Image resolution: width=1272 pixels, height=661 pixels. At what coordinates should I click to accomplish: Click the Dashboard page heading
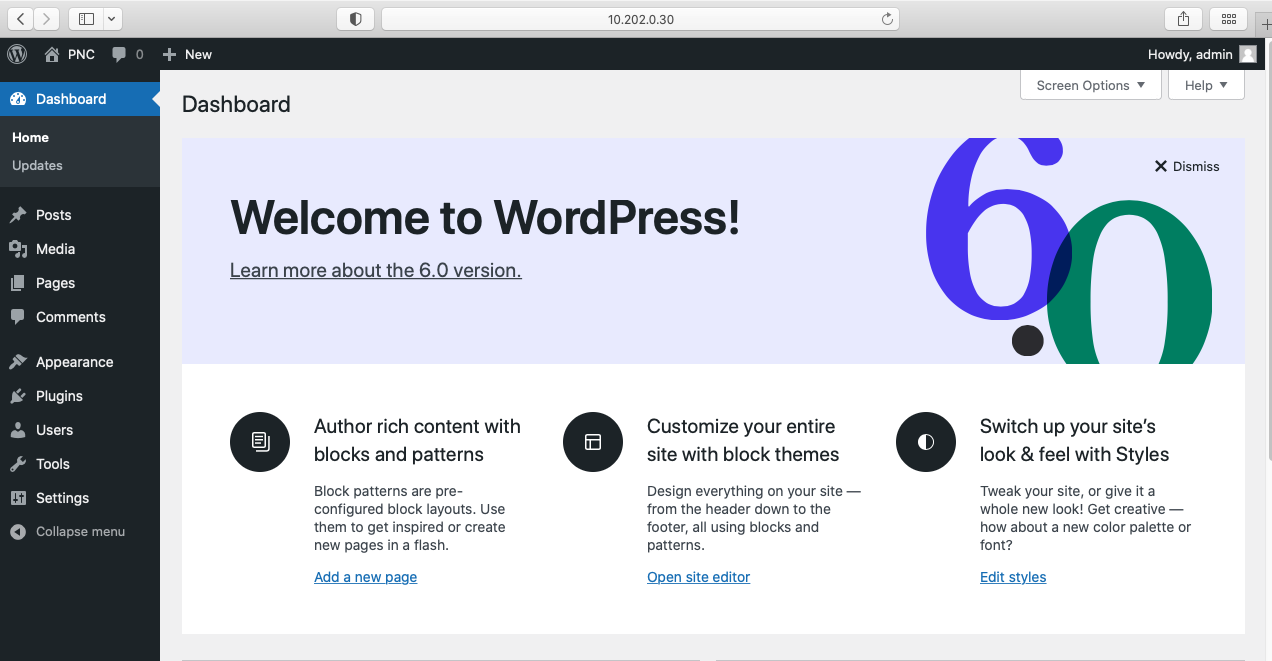pyautogui.click(x=236, y=104)
